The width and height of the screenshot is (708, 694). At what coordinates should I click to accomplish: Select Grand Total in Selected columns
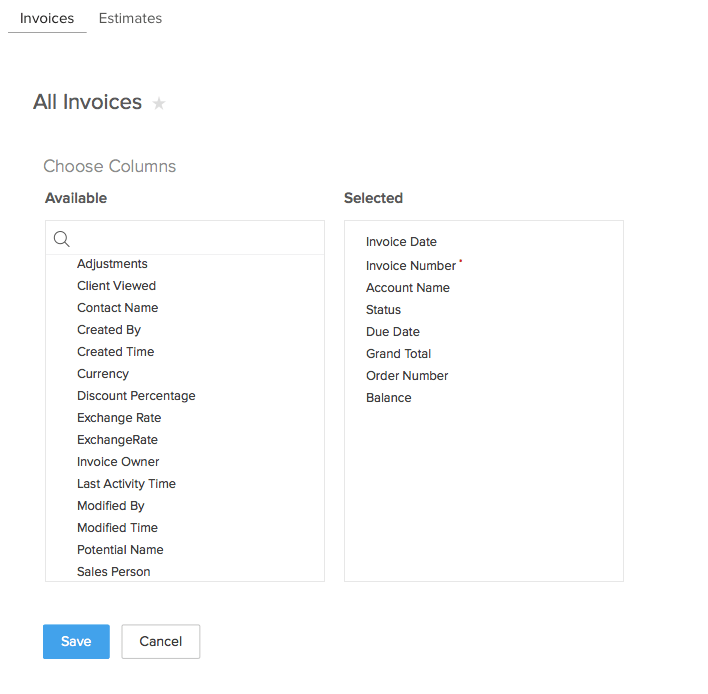pos(398,354)
